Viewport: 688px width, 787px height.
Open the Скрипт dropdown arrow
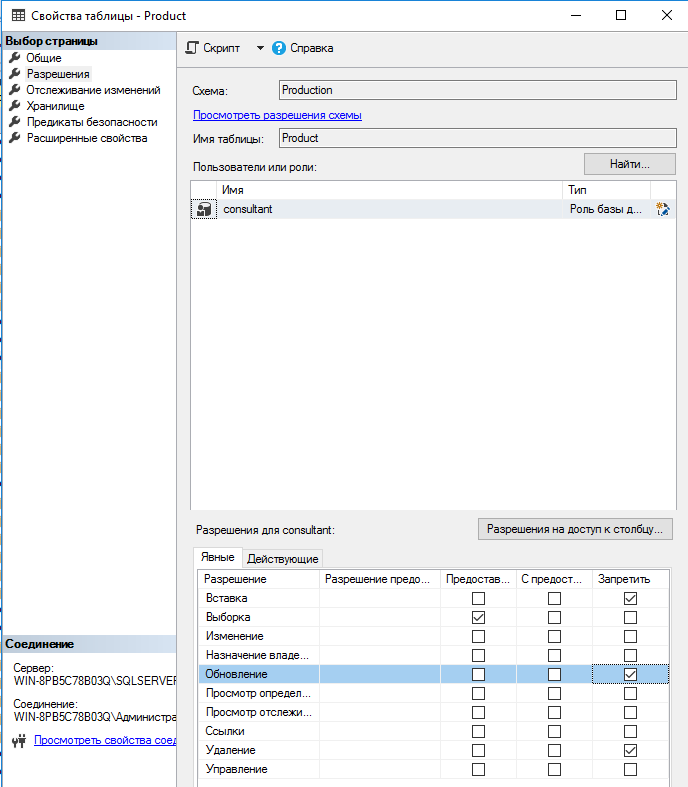click(260, 48)
